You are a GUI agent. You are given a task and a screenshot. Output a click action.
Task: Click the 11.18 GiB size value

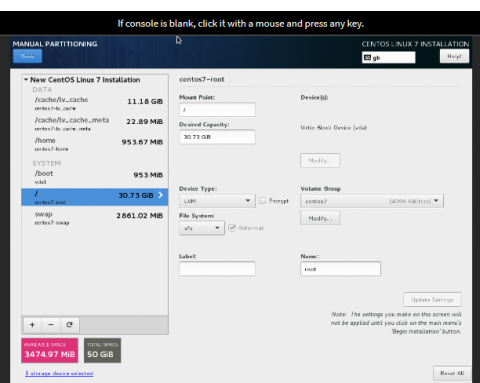click(x=145, y=101)
